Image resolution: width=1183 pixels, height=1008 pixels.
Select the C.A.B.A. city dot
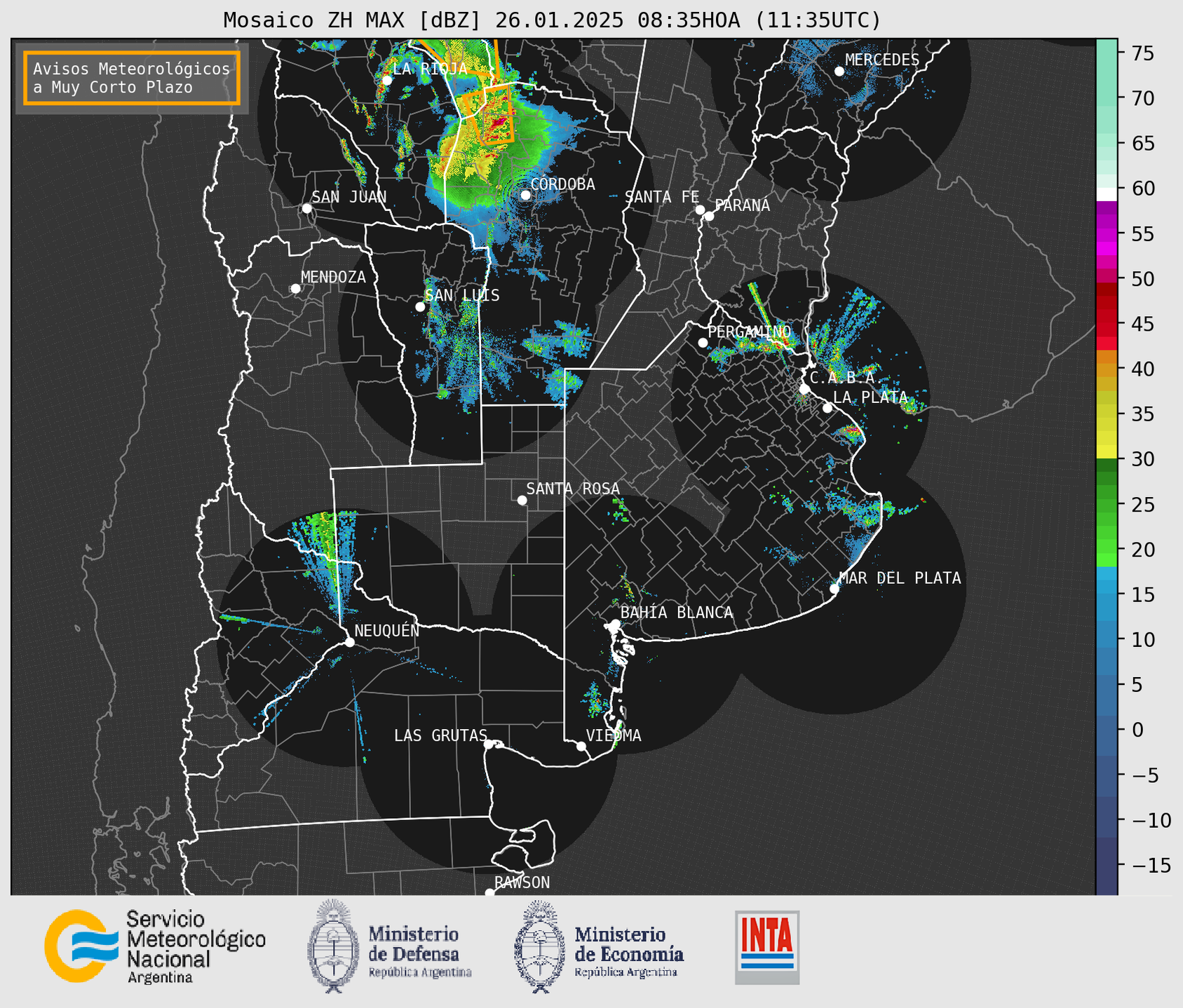tap(805, 388)
